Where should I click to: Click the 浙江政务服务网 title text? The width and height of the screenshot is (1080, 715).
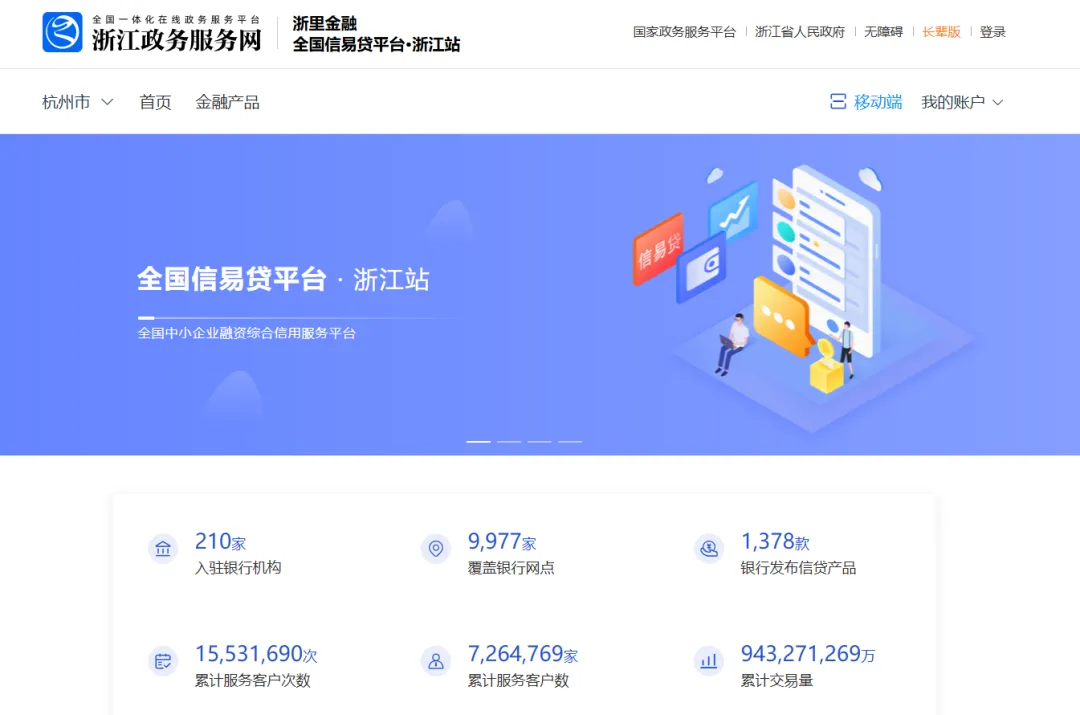point(177,40)
